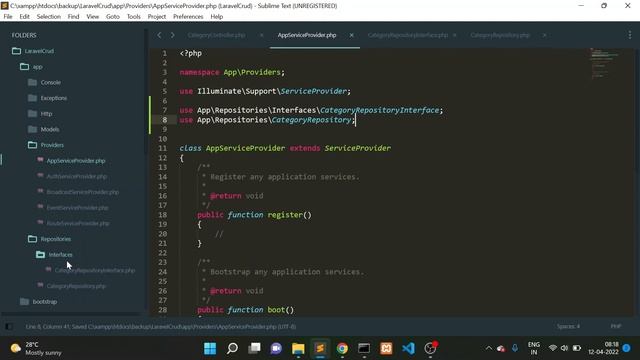640x360 pixels.
Task: Switch to CategoryRepository.php tab
Action: (x=500, y=36)
